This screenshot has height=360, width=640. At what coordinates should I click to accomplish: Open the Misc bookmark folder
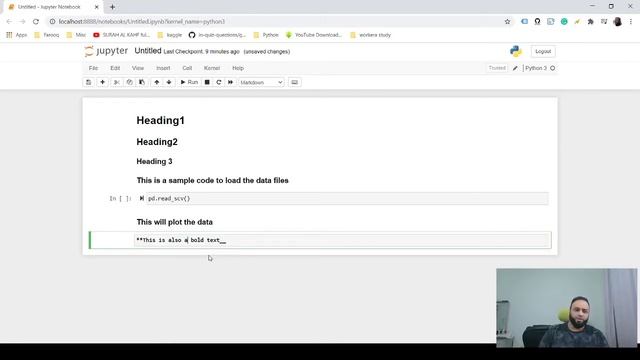(76, 35)
